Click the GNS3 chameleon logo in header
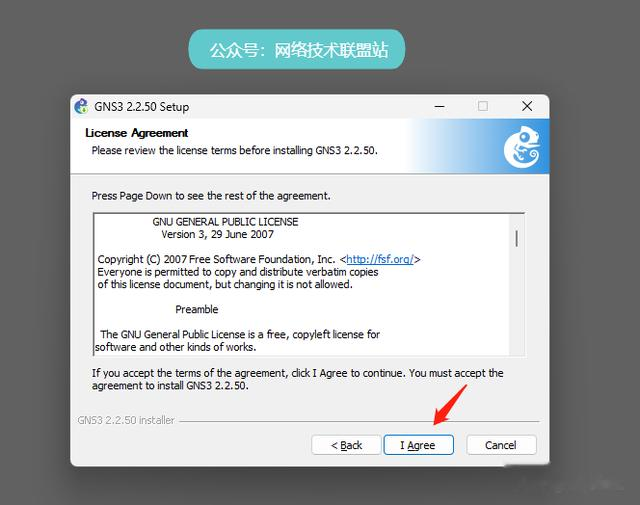Viewport: 640px width, 505px height. coord(522,147)
